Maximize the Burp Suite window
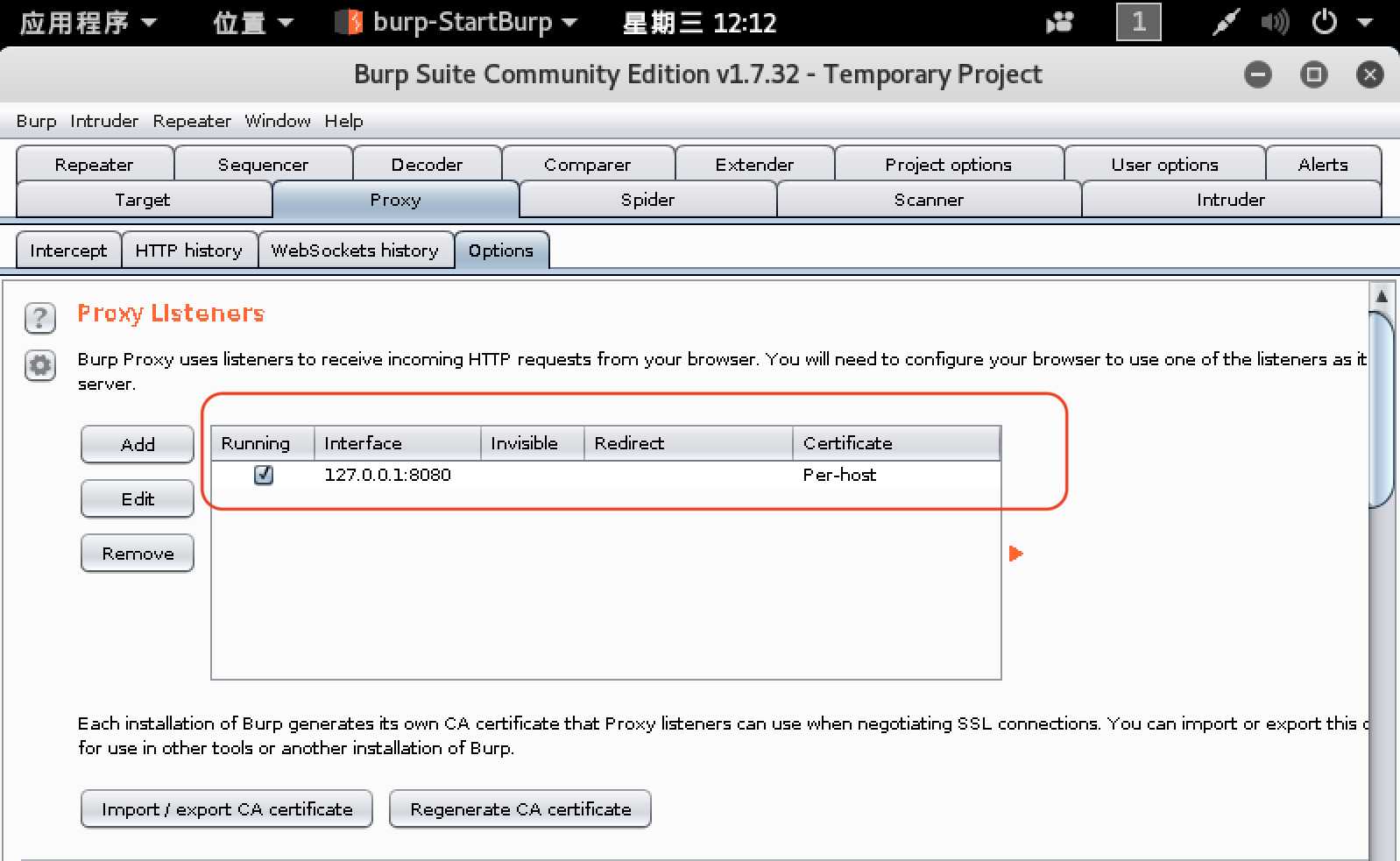Image resolution: width=1400 pixels, height=861 pixels. coord(1313,74)
